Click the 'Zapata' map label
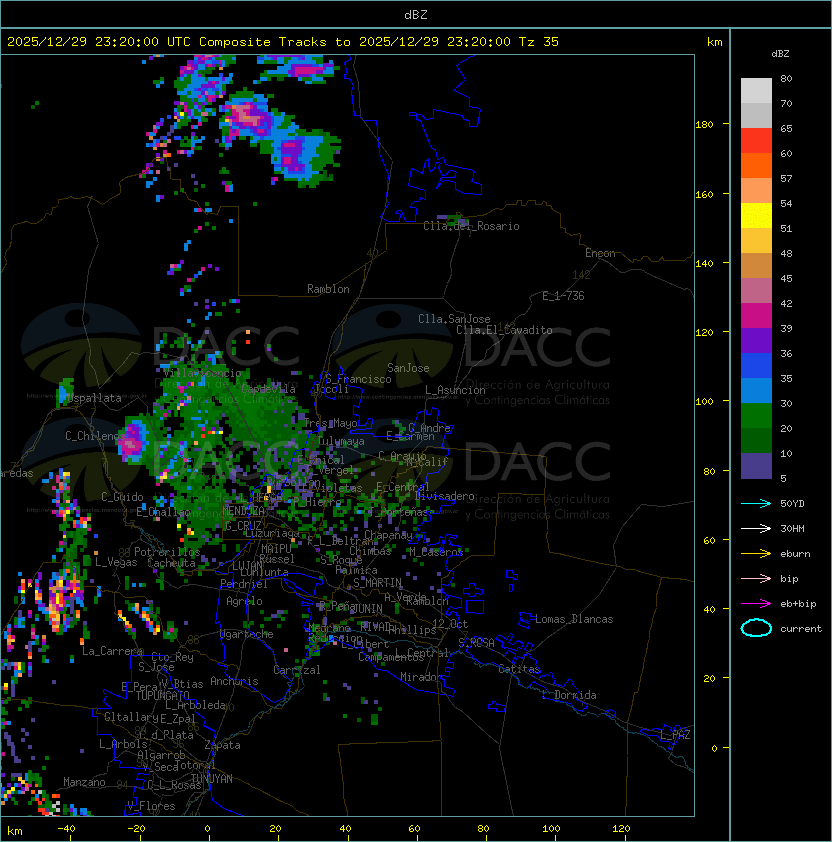 pos(222,745)
